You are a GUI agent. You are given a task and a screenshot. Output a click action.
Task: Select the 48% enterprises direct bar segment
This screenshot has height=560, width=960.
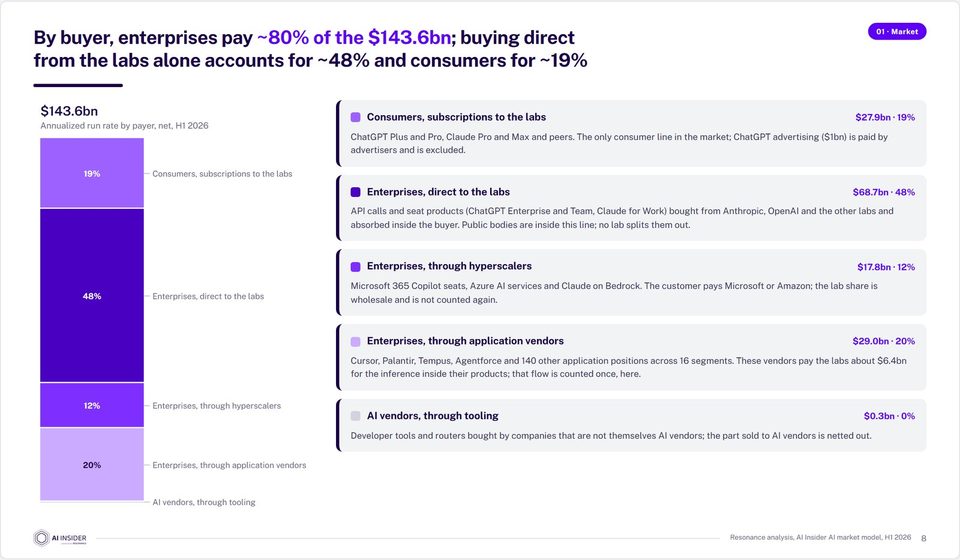[x=92, y=296]
